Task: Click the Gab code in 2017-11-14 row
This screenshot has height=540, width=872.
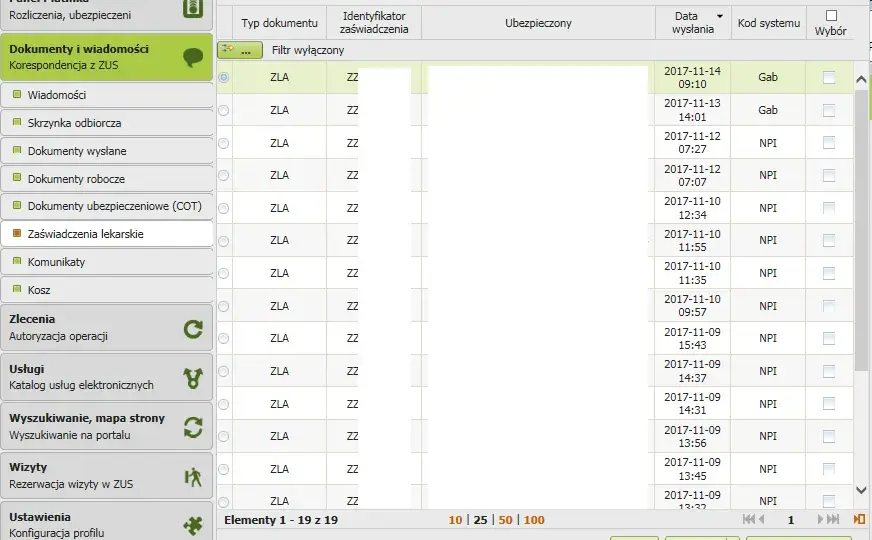Action: click(x=768, y=77)
